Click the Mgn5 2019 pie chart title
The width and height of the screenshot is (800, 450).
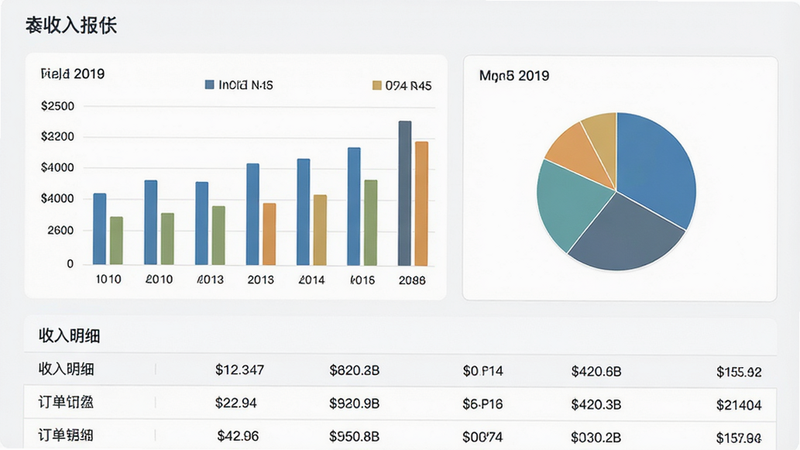click(x=514, y=76)
